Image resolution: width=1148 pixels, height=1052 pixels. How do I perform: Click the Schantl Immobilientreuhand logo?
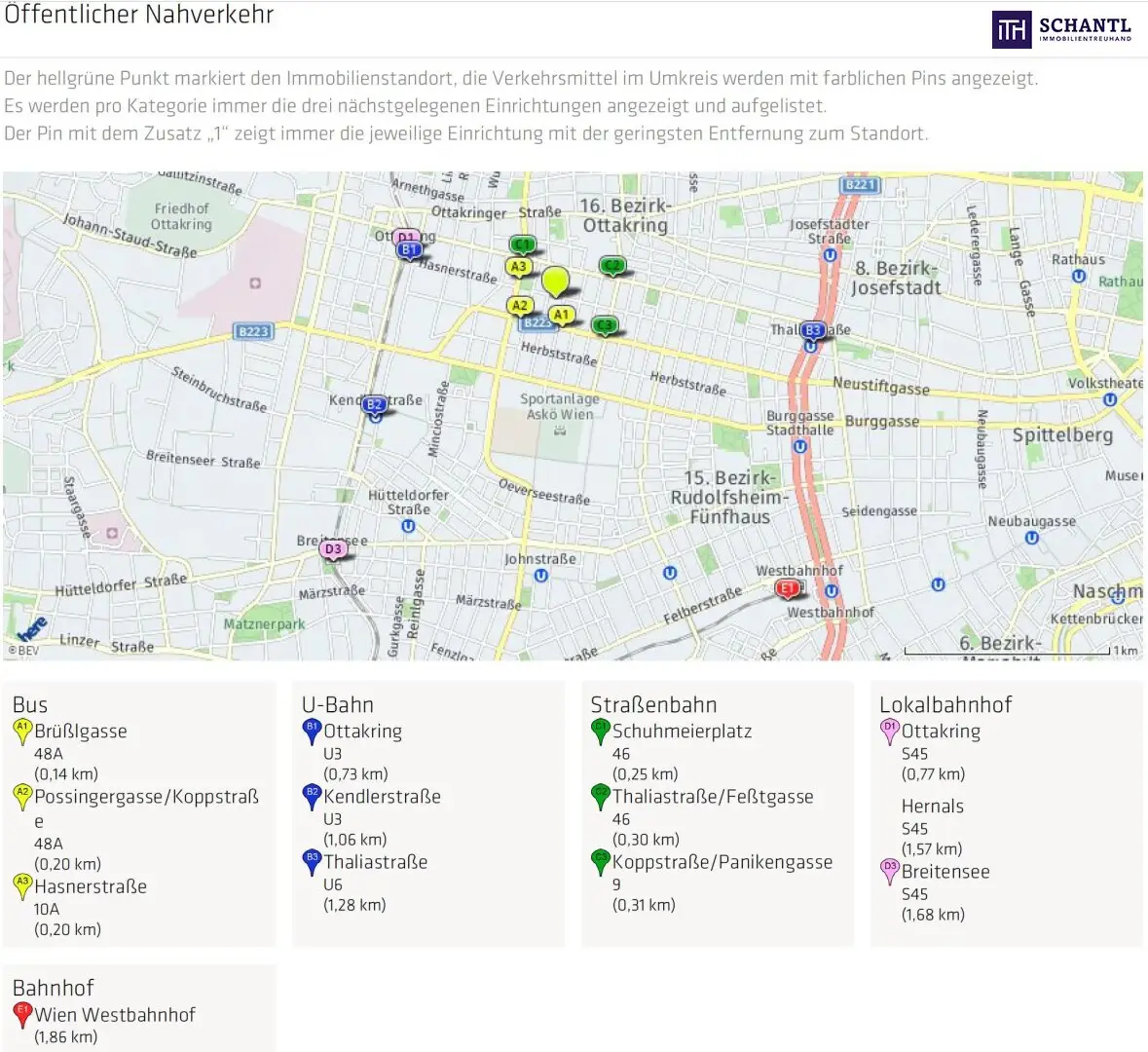click(x=1061, y=29)
